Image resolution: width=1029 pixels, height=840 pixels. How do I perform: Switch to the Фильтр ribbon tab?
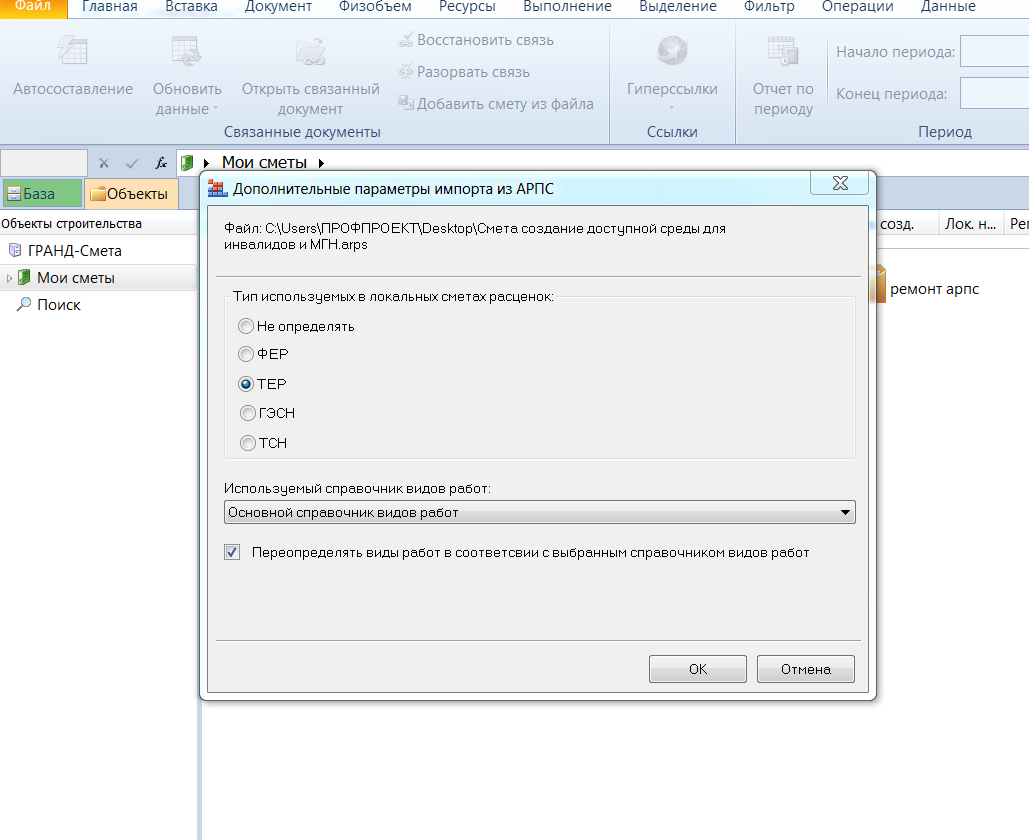(x=769, y=7)
